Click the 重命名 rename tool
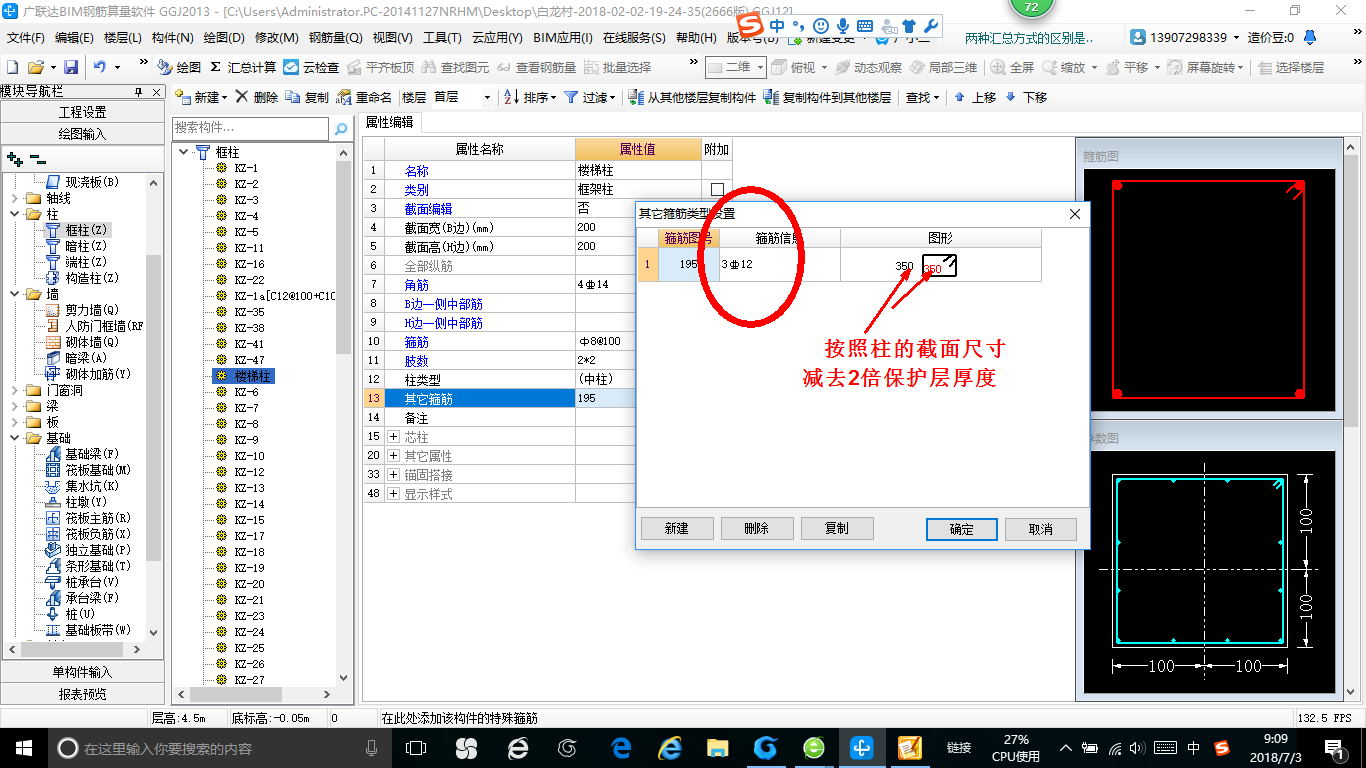 364,97
